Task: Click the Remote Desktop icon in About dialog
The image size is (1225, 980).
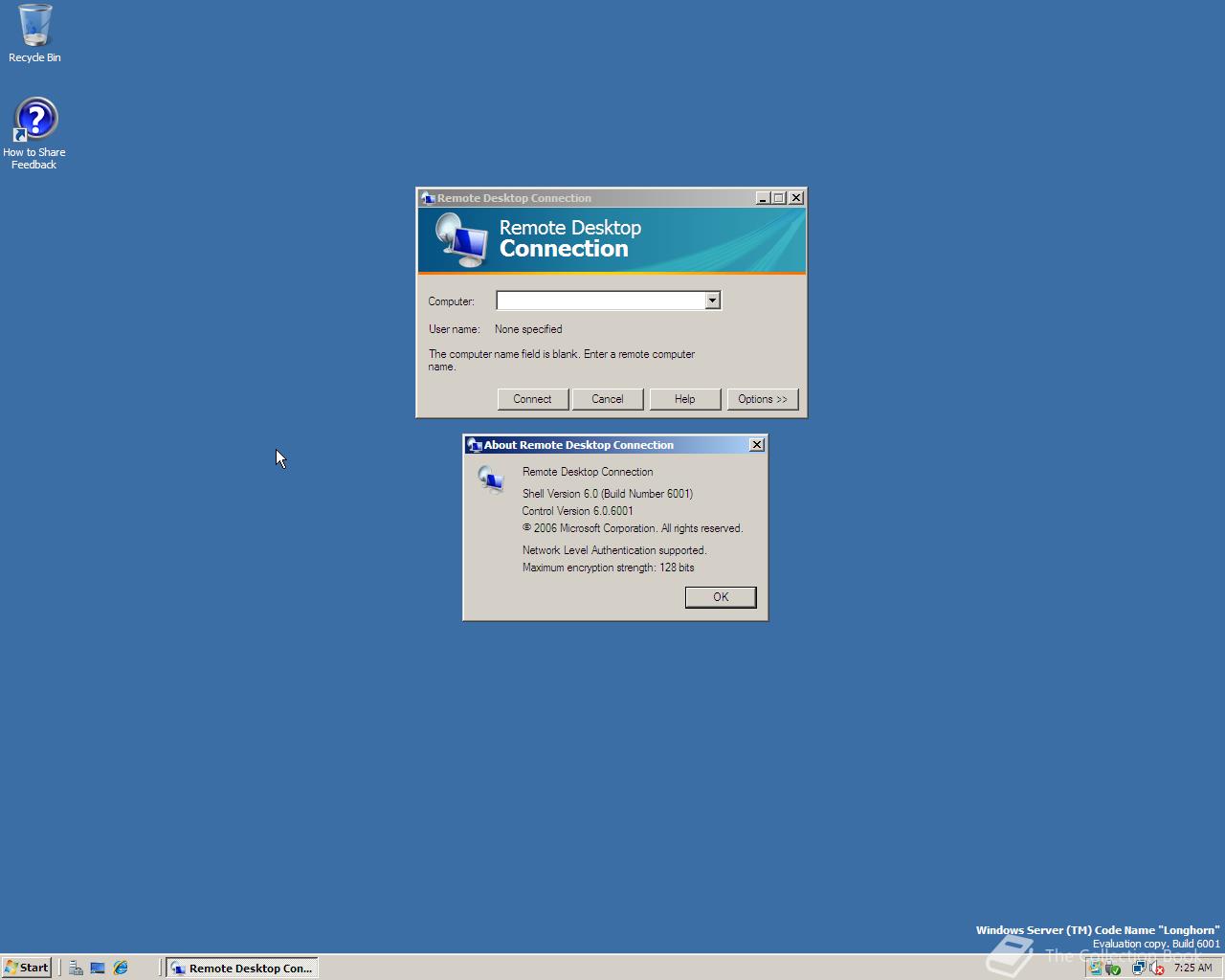Action: [491, 479]
